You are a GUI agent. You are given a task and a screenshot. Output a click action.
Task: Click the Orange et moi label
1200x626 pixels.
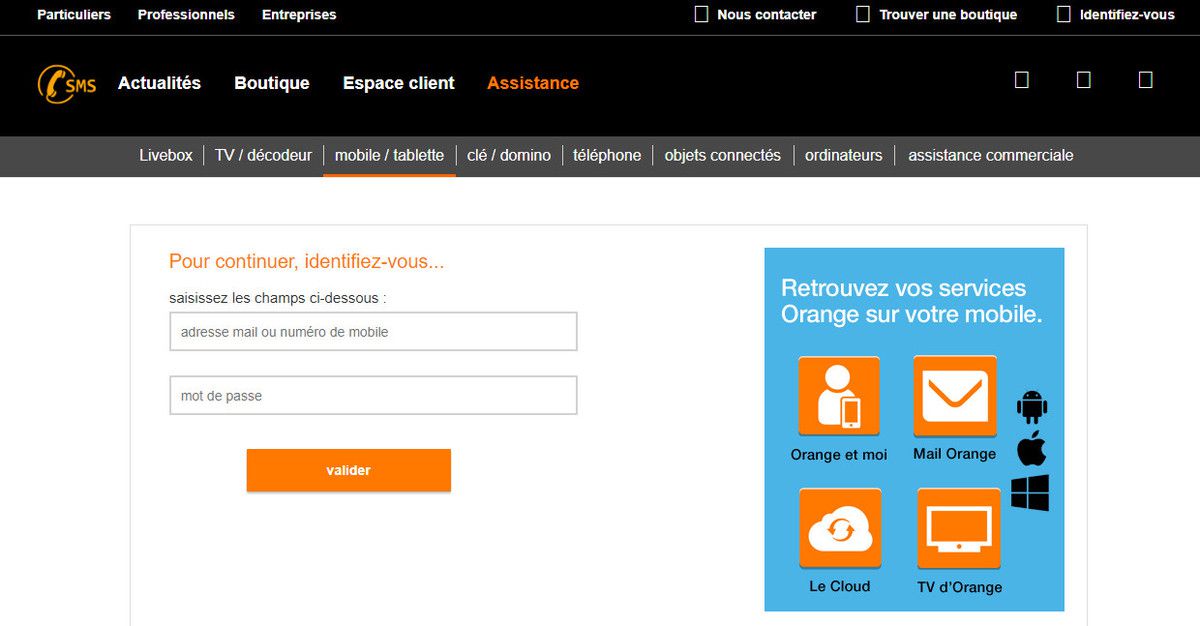coord(839,454)
